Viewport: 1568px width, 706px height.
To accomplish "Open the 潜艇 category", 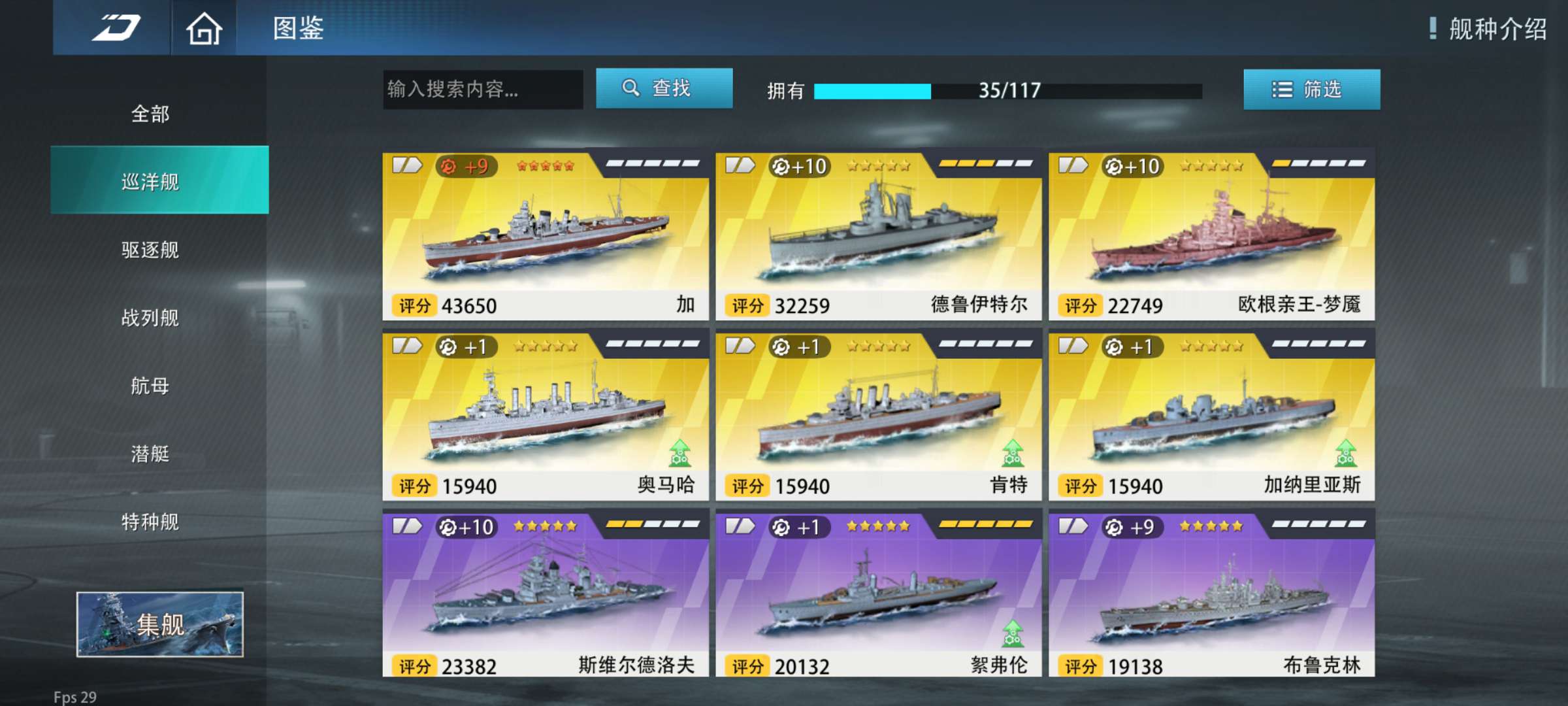I will click(x=151, y=454).
